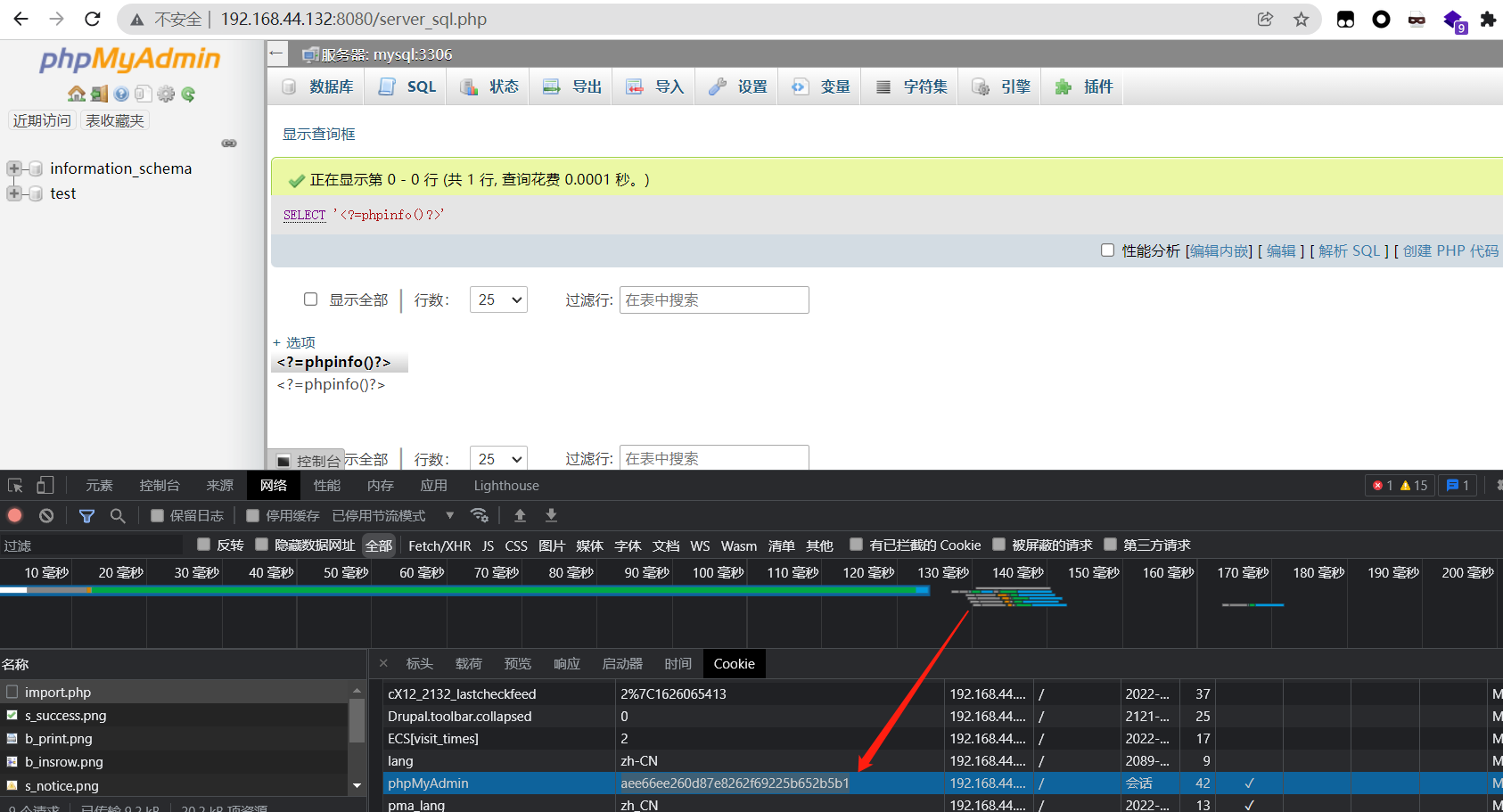Image resolution: width=1503 pixels, height=812 pixels.
Task: Open network search magnifier icon
Action: (x=117, y=515)
